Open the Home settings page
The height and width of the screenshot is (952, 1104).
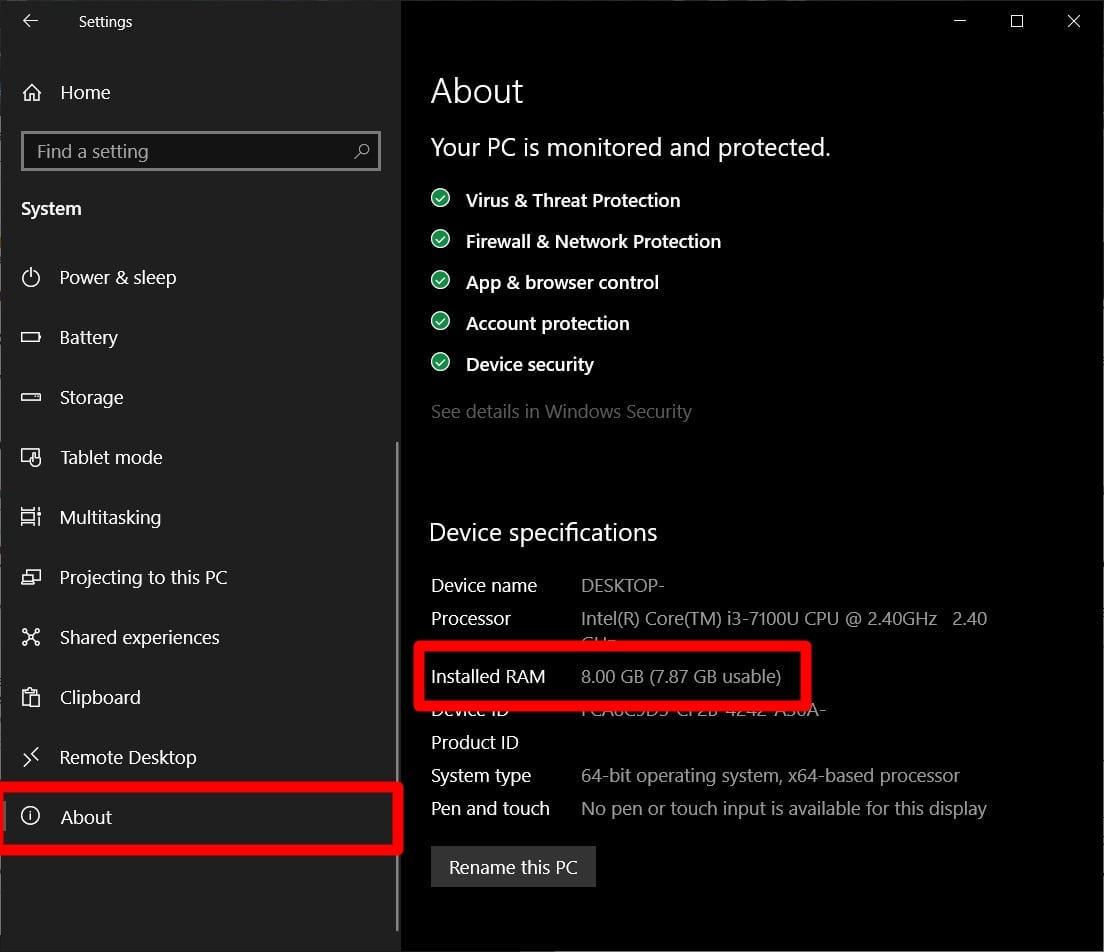tap(200, 93)
